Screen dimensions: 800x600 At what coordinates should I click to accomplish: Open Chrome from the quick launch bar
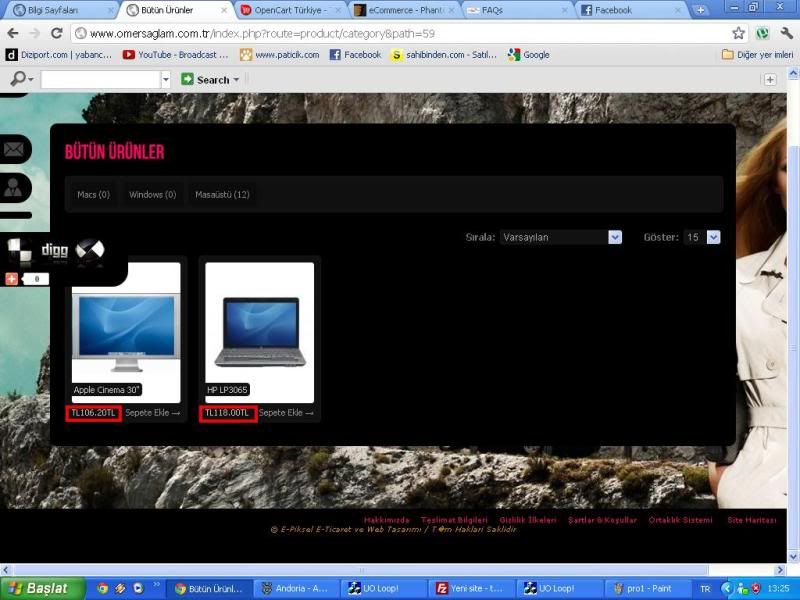103,588
